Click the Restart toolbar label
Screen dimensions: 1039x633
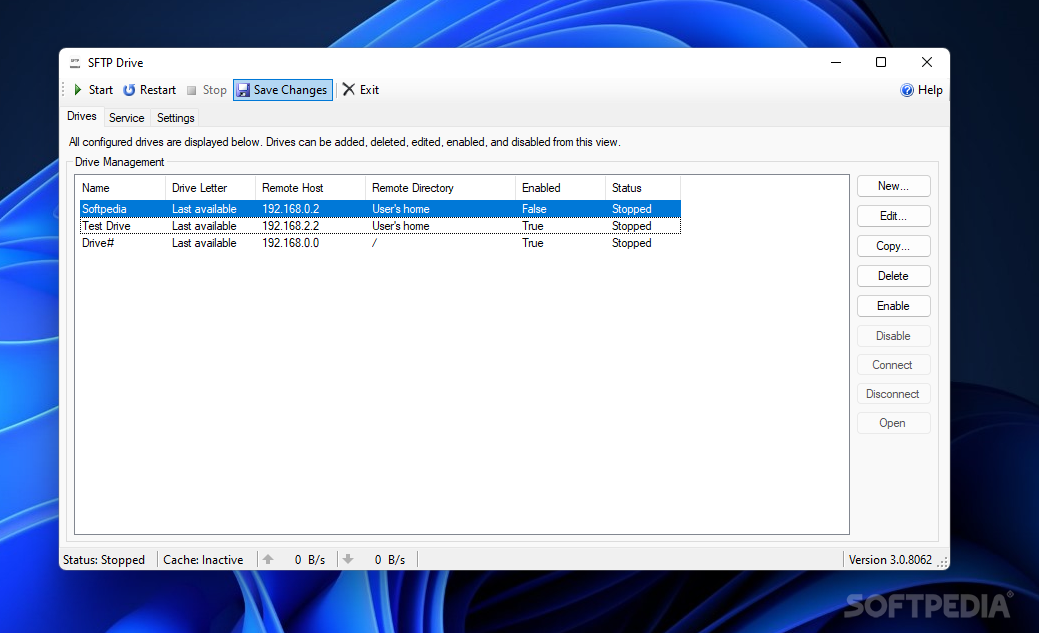pyautogui.click(x=158, y=89)
